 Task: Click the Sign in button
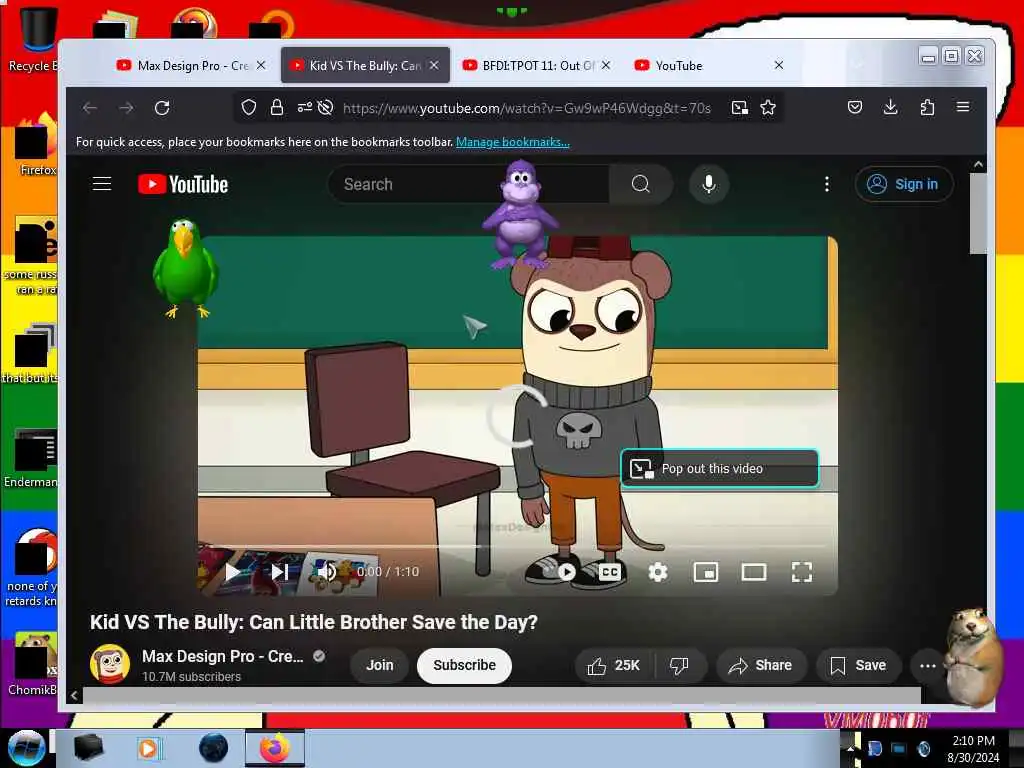pyautogui.click(x=904, y=184)
